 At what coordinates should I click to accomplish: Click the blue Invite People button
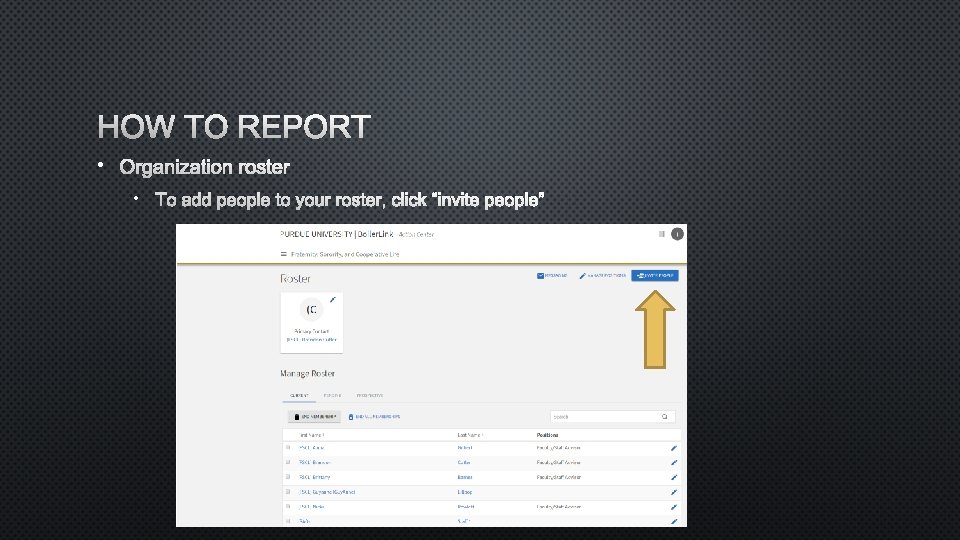tap(654, 276)
